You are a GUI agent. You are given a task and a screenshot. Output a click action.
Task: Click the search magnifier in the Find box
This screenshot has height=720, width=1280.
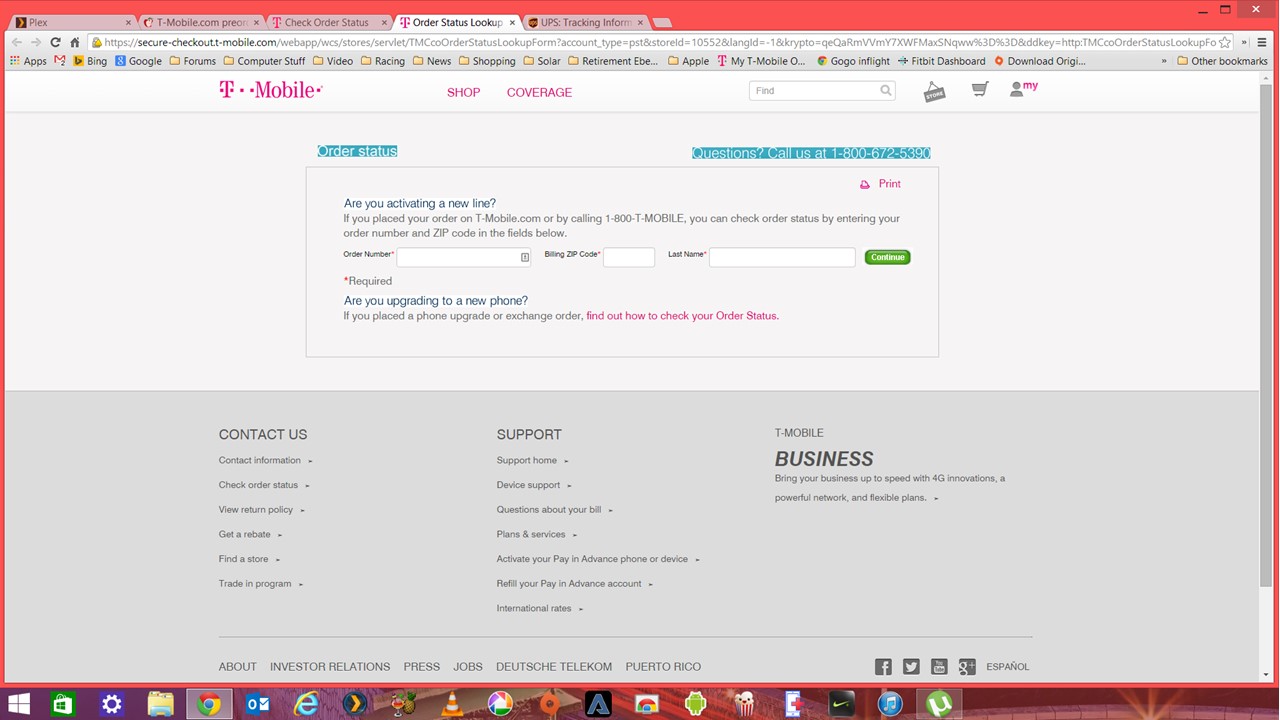pyautogui.click(x=886, y=90)
